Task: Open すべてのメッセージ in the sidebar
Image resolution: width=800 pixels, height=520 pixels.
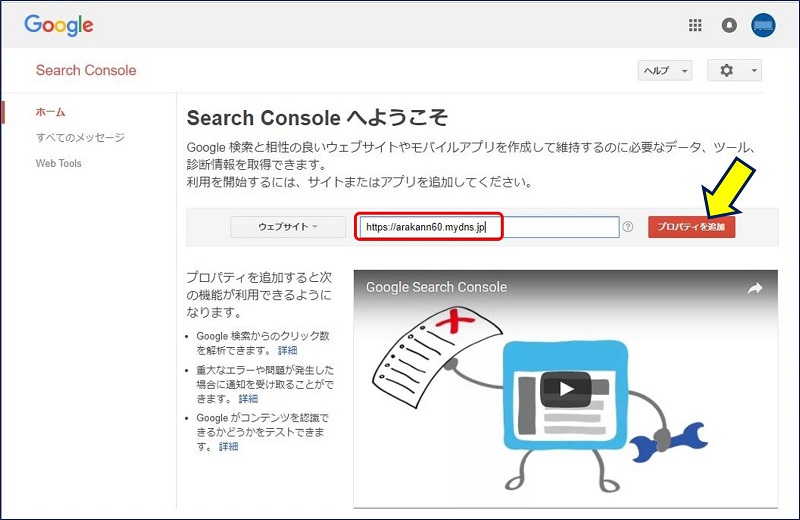Action: (80, 137)
